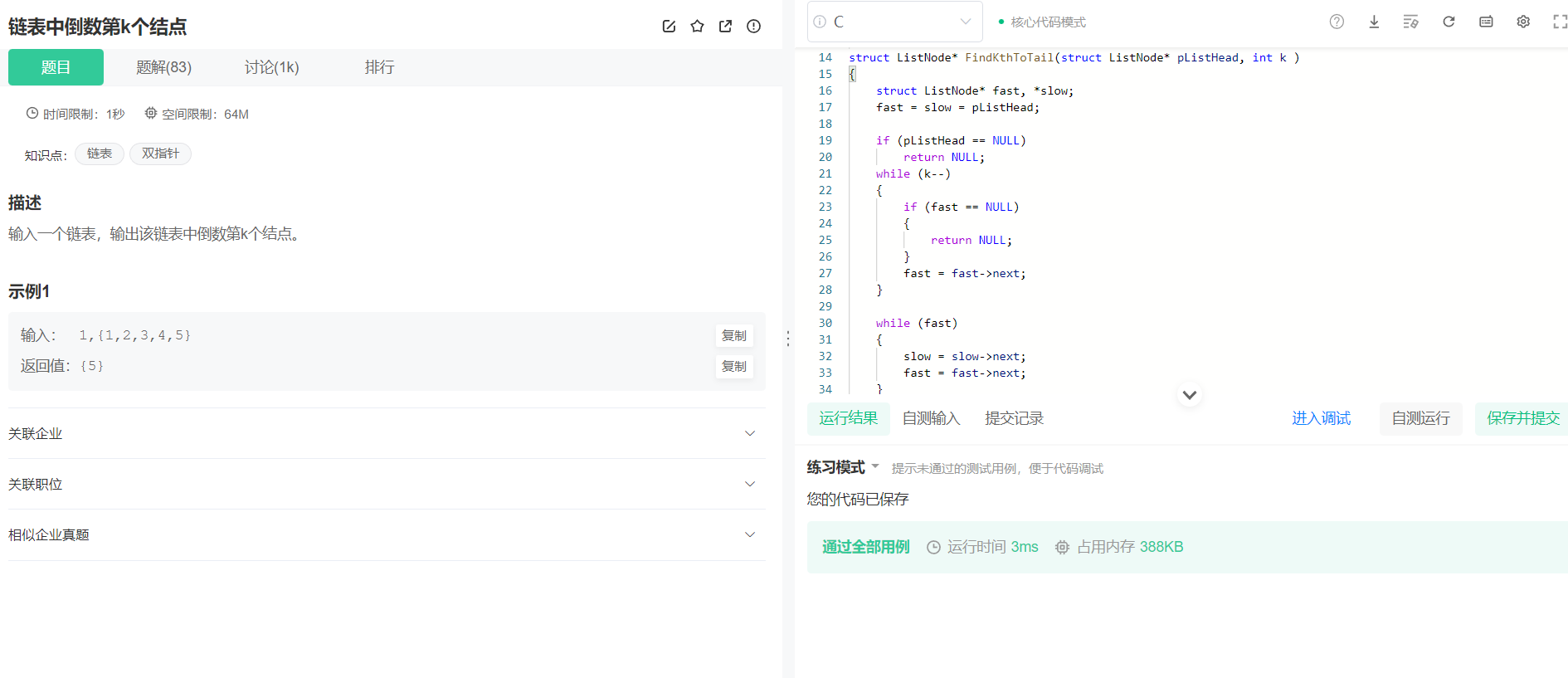Open the share link icon next to the star
Viewport: 1568px width, 678px height.
[725, 27]
